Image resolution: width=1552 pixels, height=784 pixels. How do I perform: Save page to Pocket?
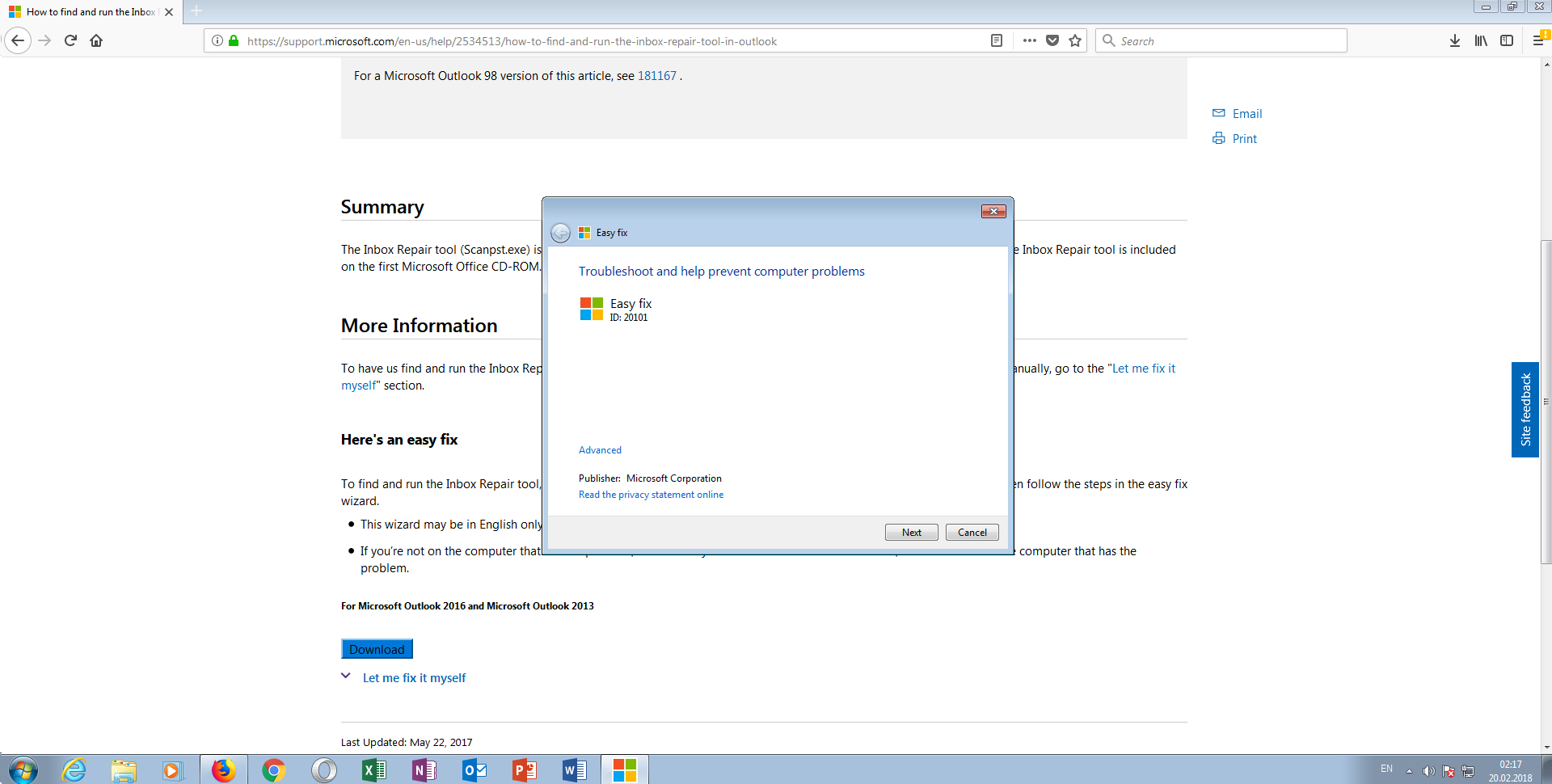(x=1052, y=40)
